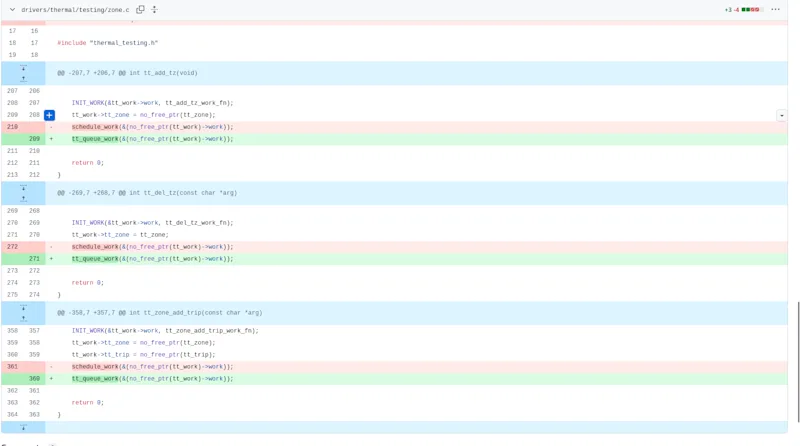Image resolution: width=800 pixels, height=446 pixels.
Task: Select green new line number 360
Action: coord(34,379)
